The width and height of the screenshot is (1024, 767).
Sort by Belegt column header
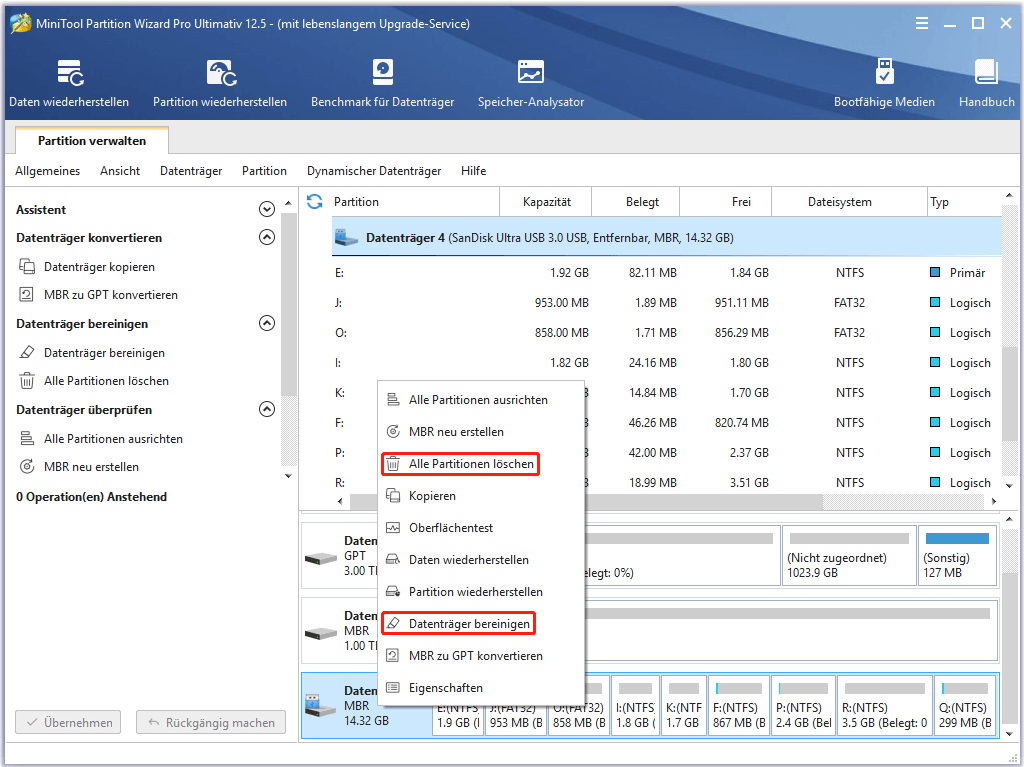point(635,202)
